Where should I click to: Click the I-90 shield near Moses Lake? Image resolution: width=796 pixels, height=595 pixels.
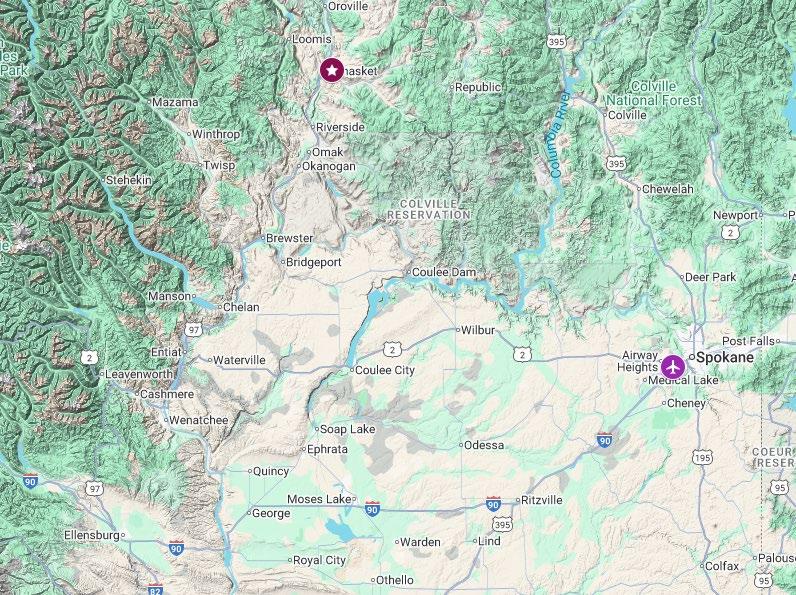coord(372,509)
